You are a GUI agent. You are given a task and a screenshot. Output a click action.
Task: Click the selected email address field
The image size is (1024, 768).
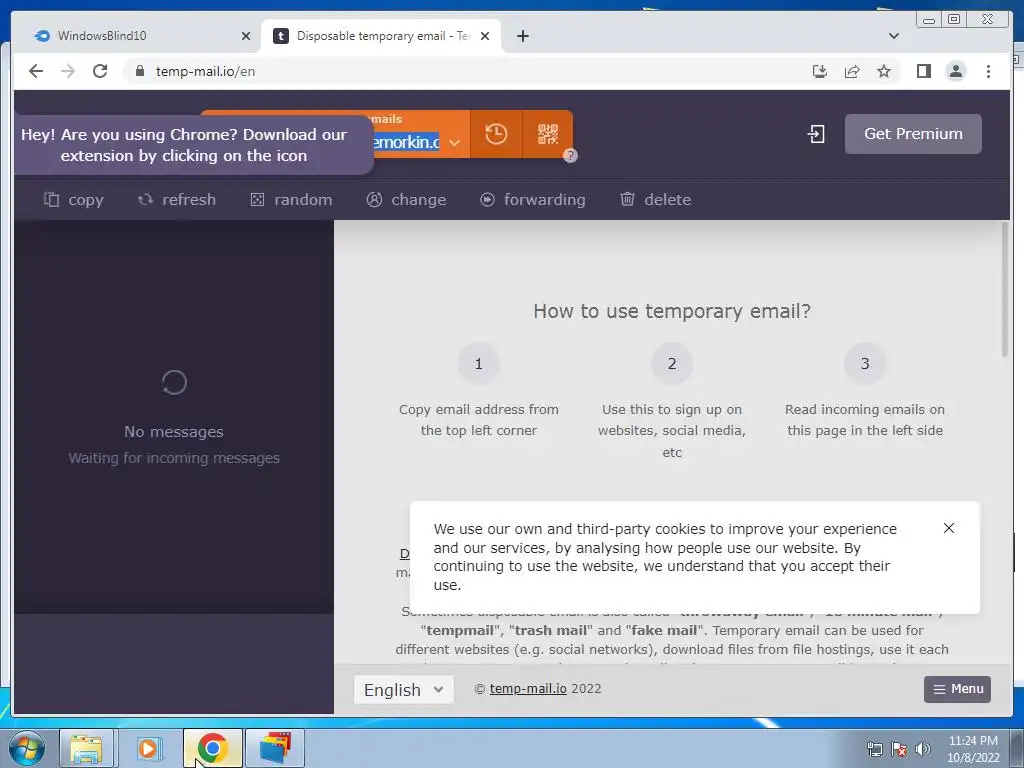click(406, 142)
